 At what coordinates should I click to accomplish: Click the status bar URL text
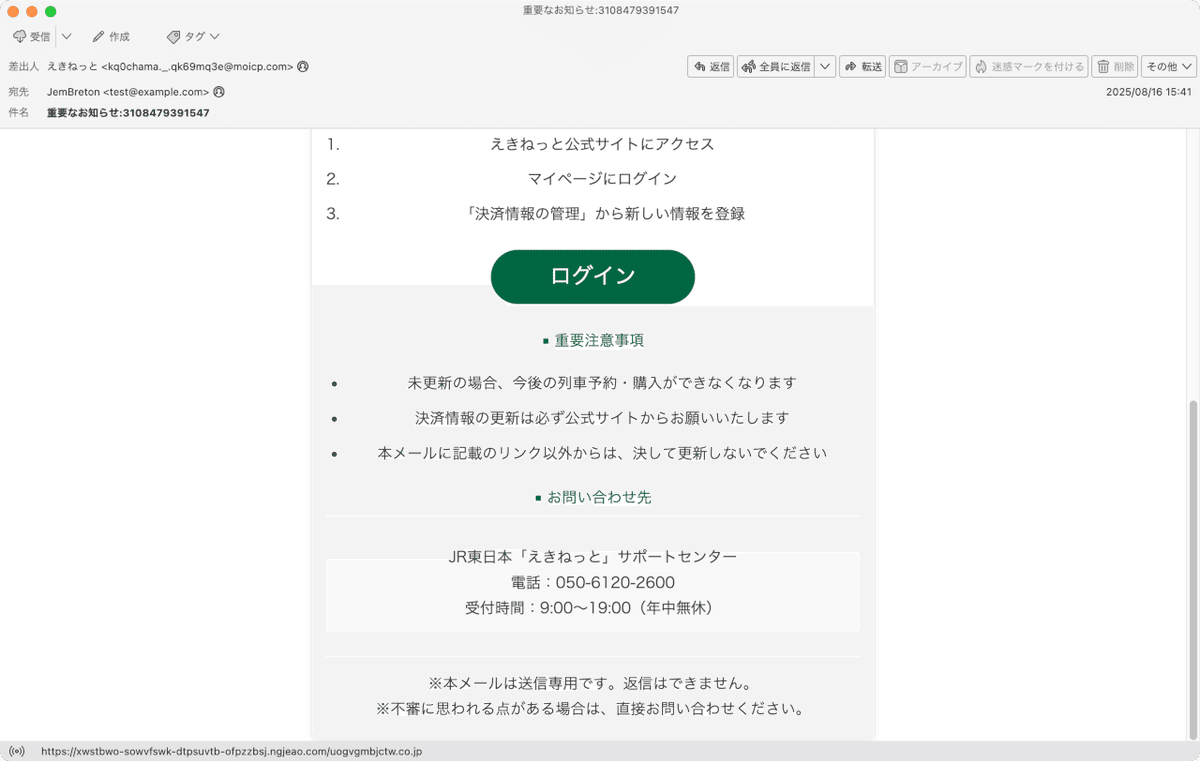[x=231, y=751]
